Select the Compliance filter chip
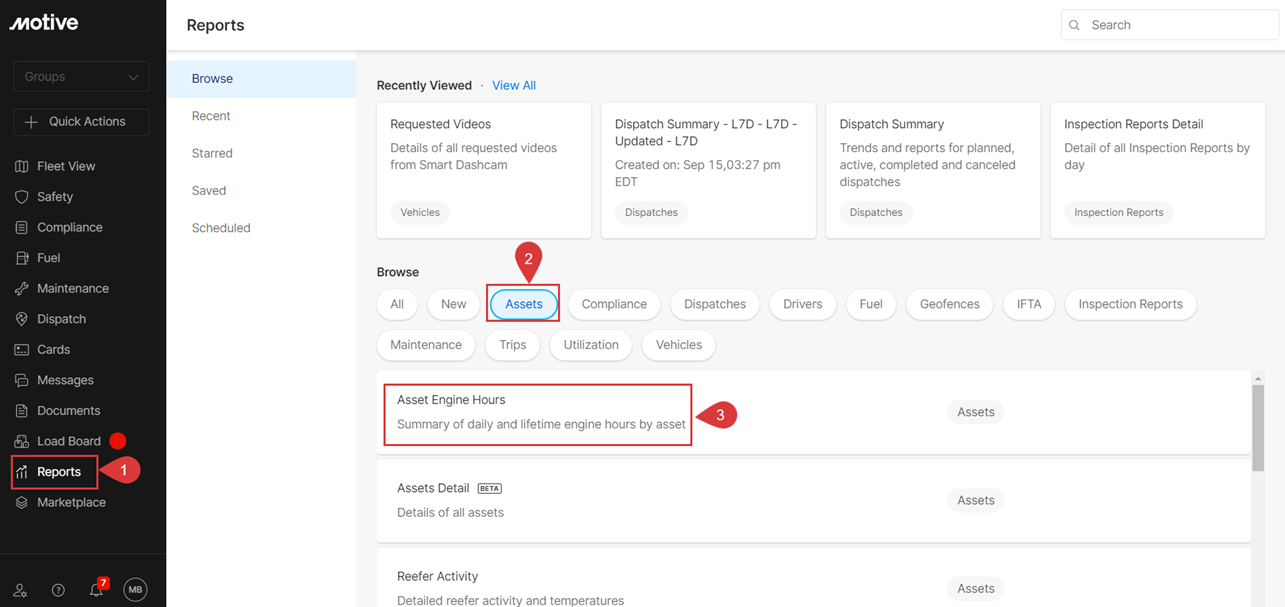 614,304
